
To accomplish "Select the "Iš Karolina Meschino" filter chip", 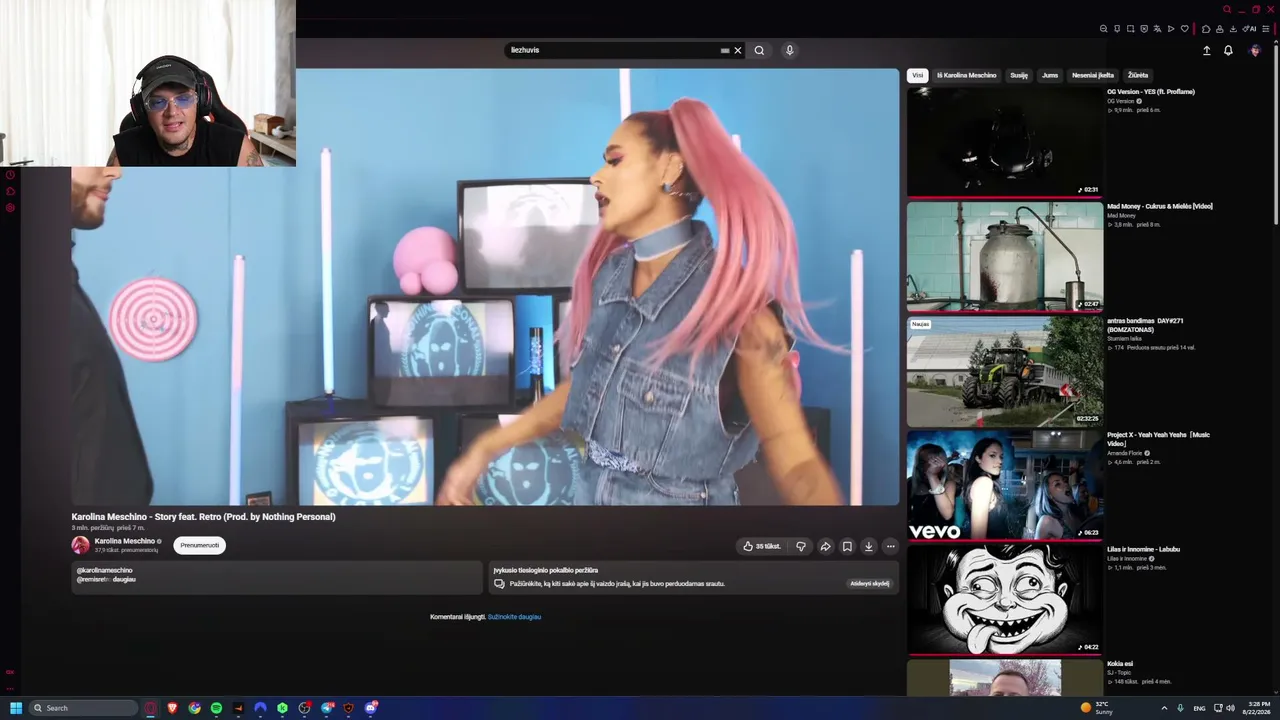I will (966, 75).
